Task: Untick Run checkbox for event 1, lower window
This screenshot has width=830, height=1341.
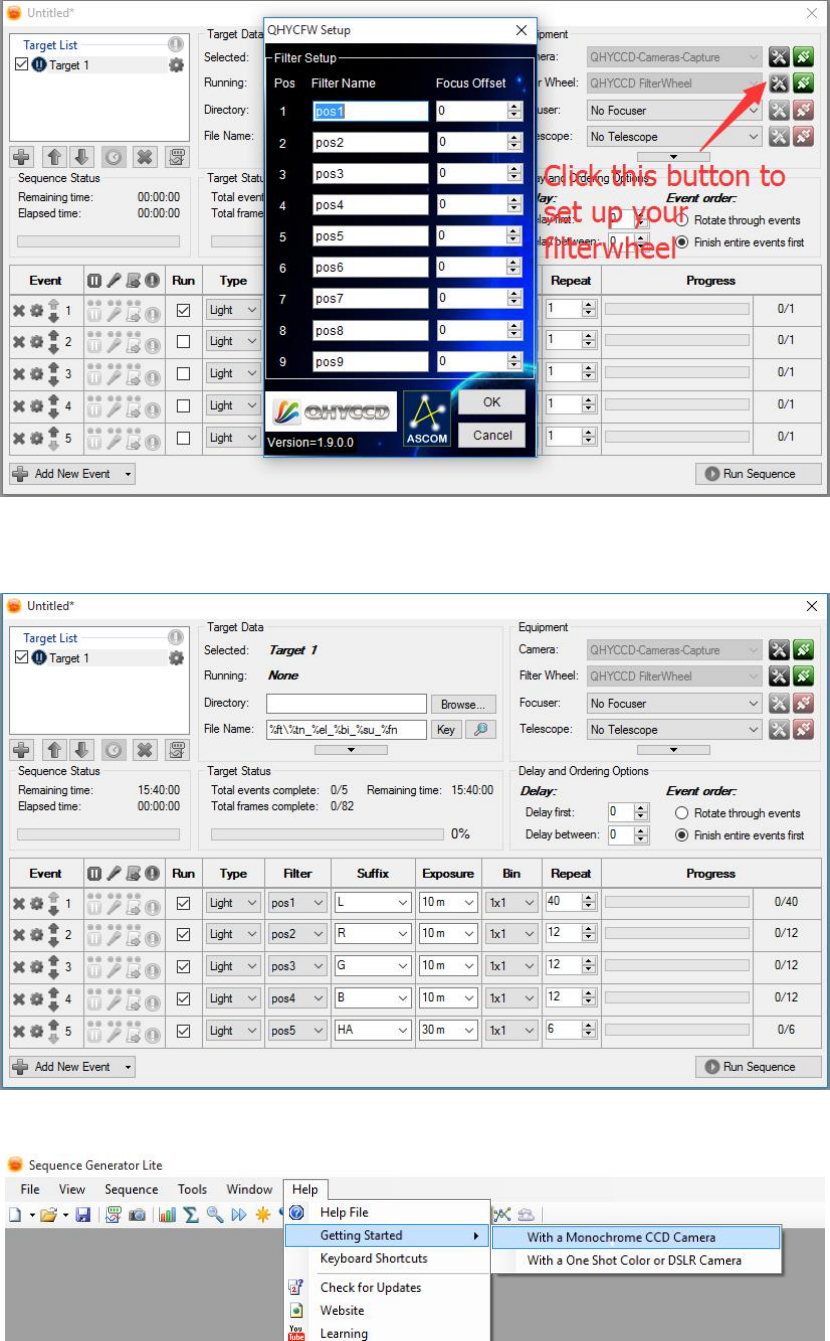Action: 183,903
